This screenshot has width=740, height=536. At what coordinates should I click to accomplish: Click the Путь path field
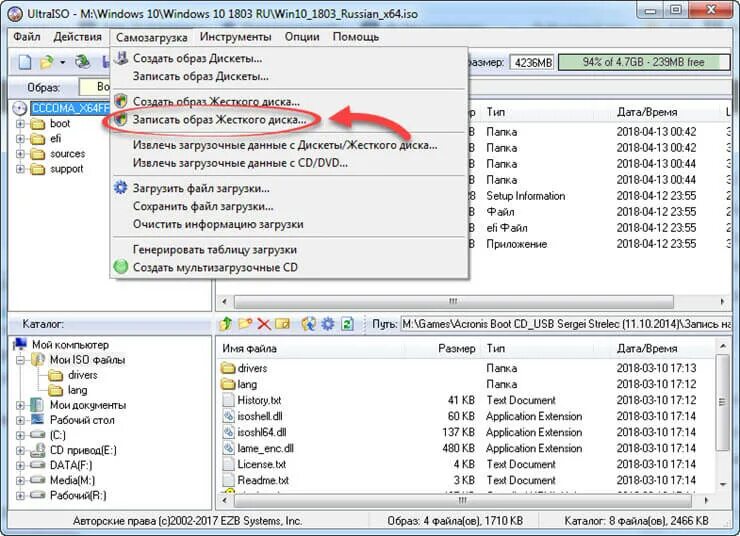[566, 324]
